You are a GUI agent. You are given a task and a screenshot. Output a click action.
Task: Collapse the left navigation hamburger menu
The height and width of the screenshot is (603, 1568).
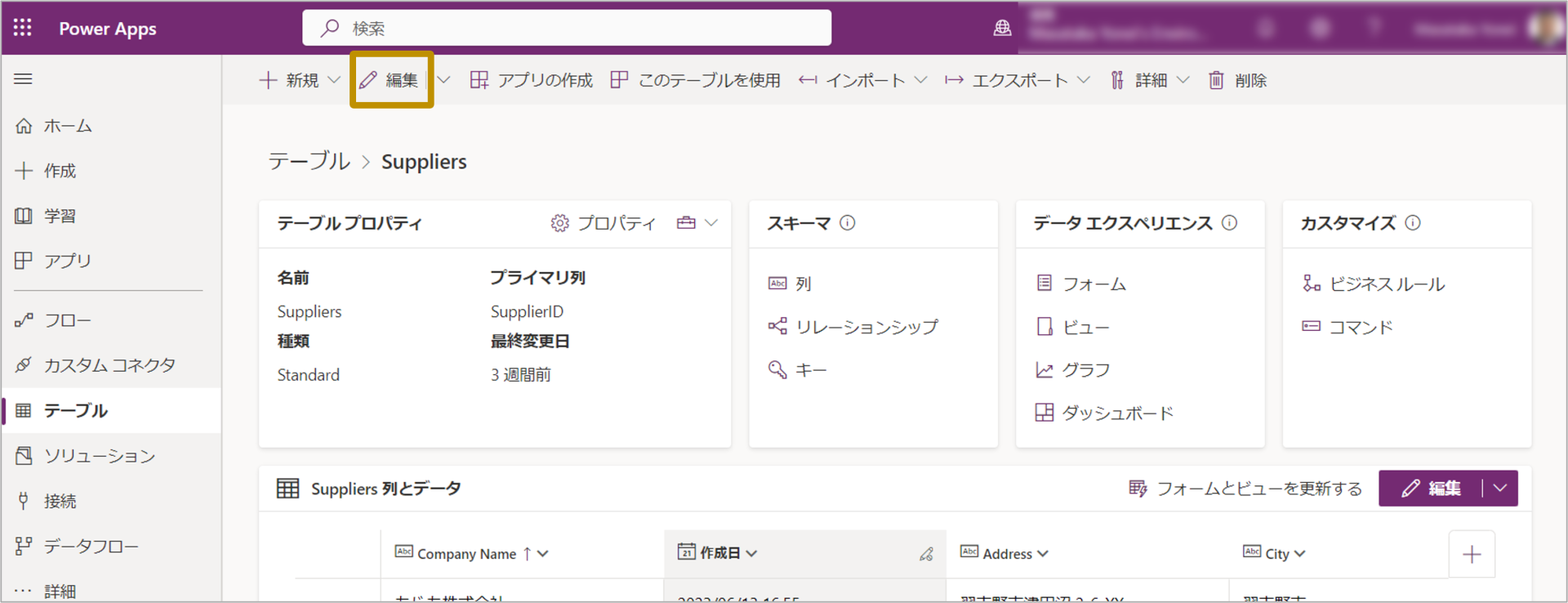pos(23,79)
